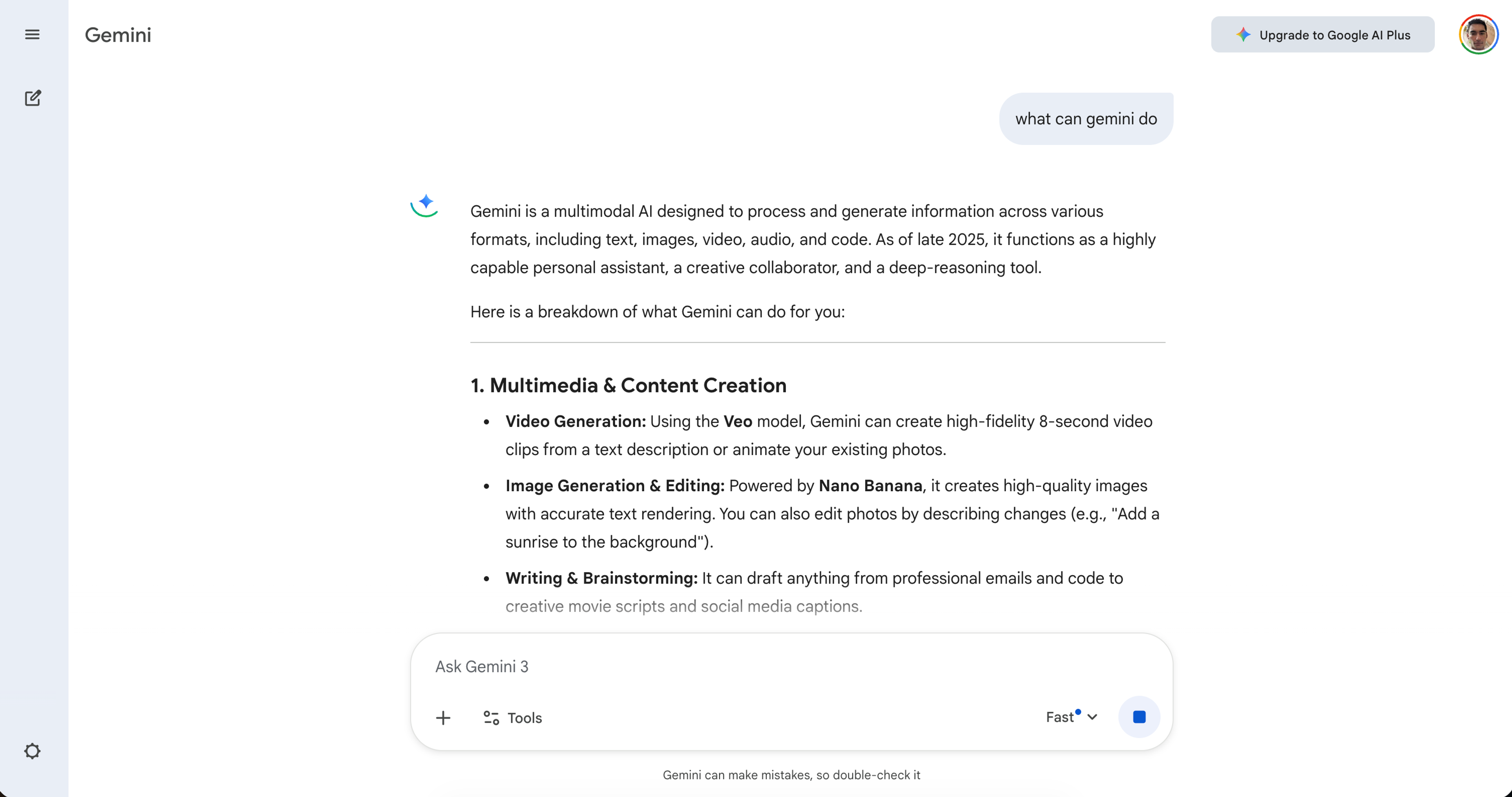Open the Tools menu label

(525, 718)
